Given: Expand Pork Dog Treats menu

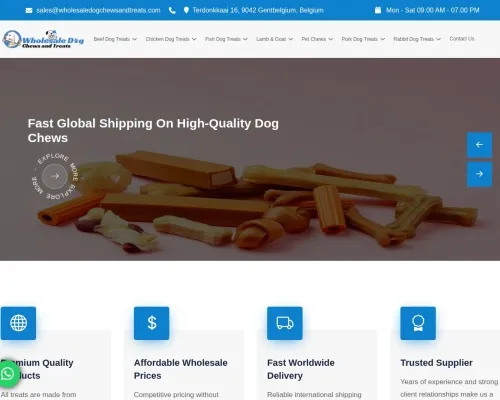Looking at the screenshot, I should pyautogui.click(x=363, y=39).
